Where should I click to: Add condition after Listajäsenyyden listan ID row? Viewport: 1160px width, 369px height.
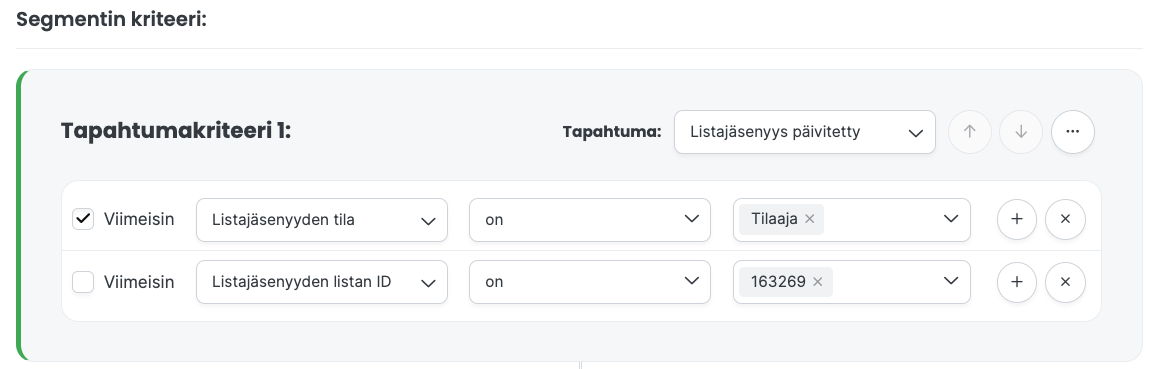1017,282
